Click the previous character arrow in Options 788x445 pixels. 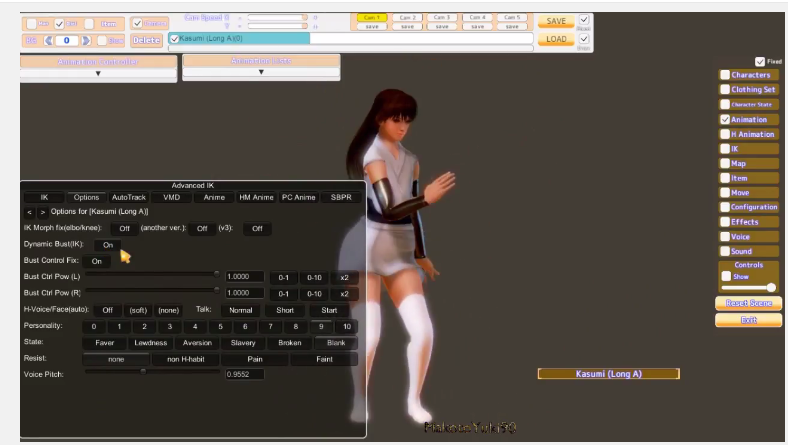click(x=29, y=212)
